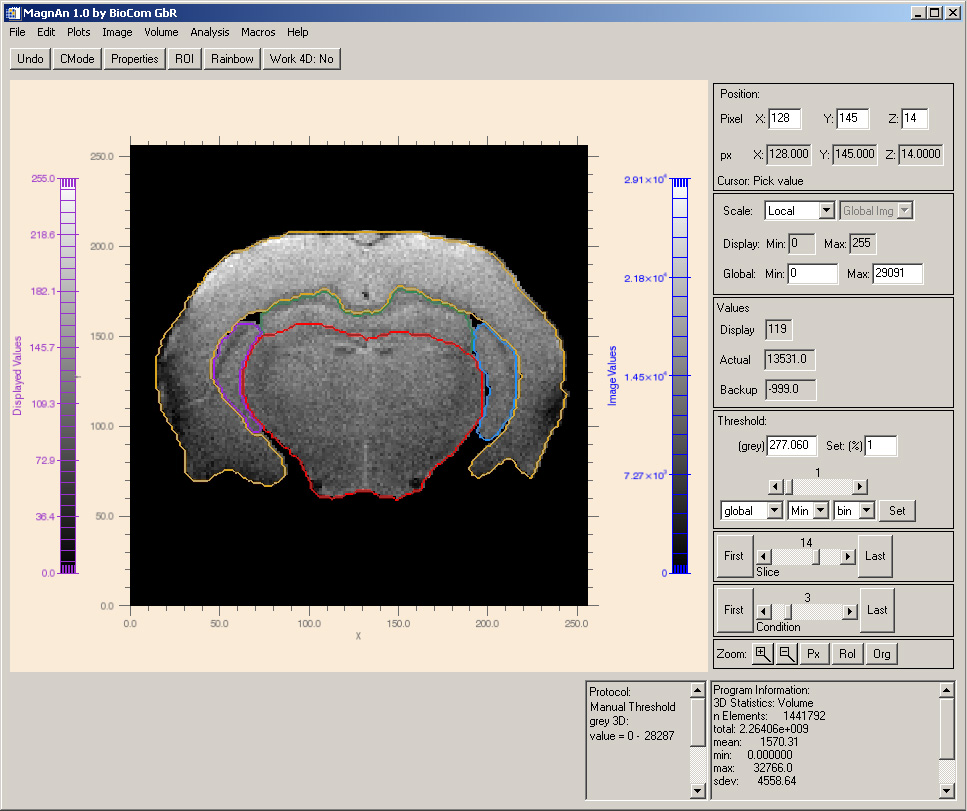Expand the threshold 'global' dropdown
Screen dimensions: 967x811
pyautogui.click(x=750, y=511)
